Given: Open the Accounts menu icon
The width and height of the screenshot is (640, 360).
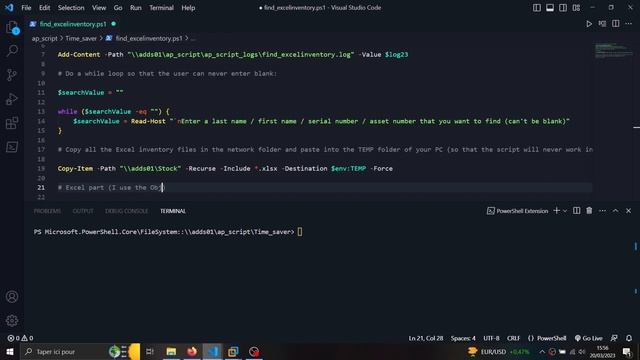Looking at the screenshot, I should click(12, 297).
